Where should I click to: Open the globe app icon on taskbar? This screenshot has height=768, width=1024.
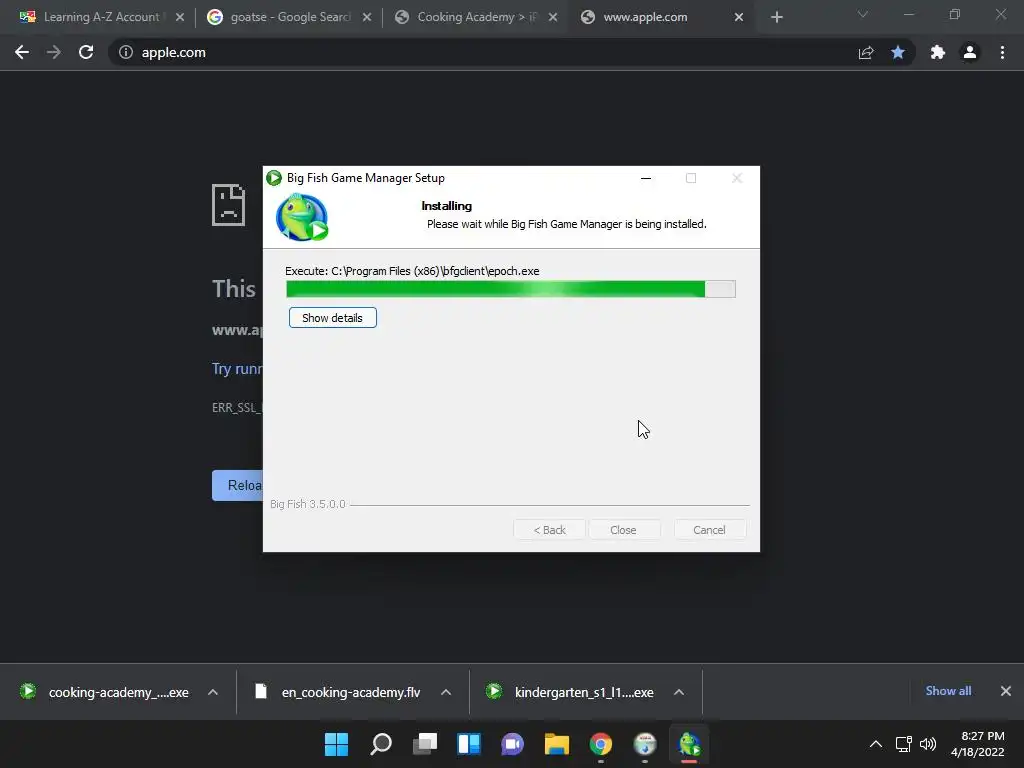click(x=645, y=744)
